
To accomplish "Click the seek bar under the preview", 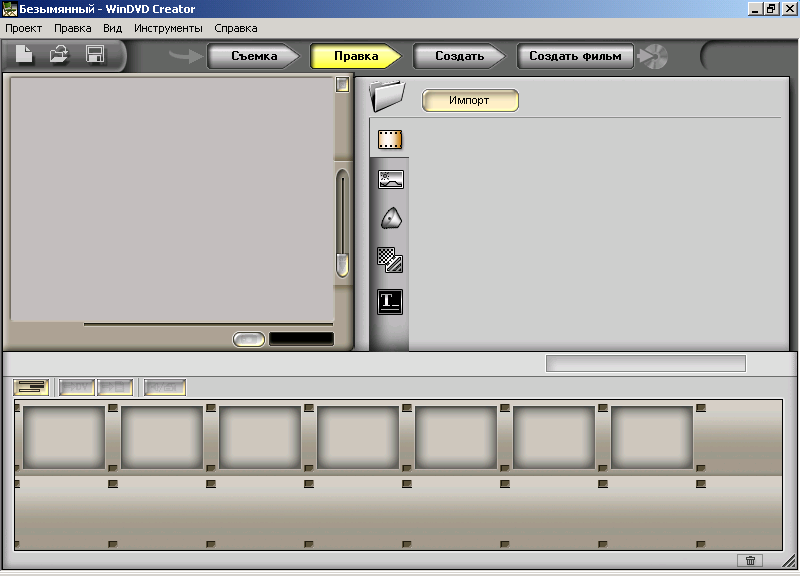I will (x=208, y=324).
